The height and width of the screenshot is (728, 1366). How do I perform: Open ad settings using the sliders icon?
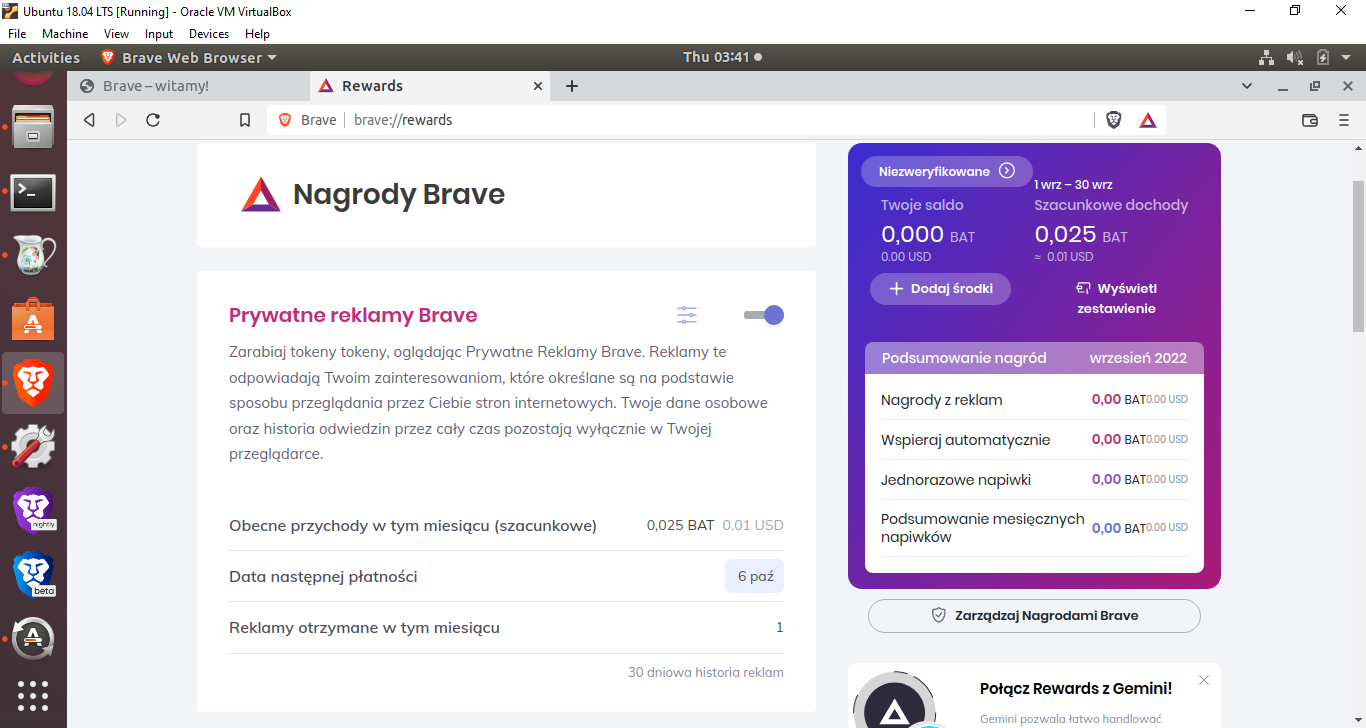(687, 314)
